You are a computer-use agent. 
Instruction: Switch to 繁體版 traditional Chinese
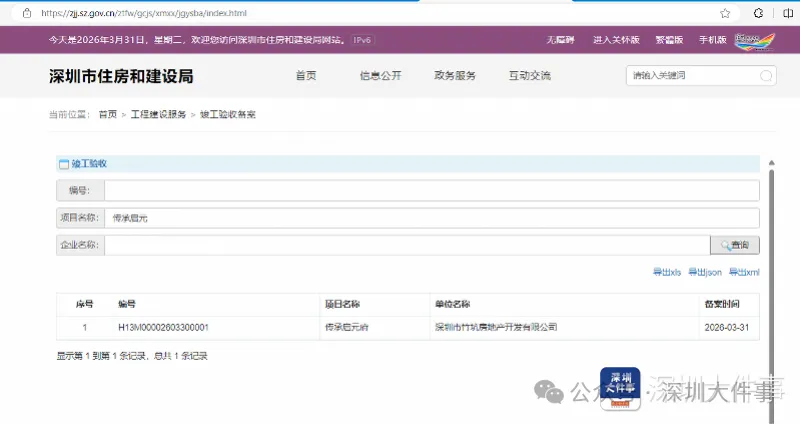pyautogui.click(x=669, y=40)
